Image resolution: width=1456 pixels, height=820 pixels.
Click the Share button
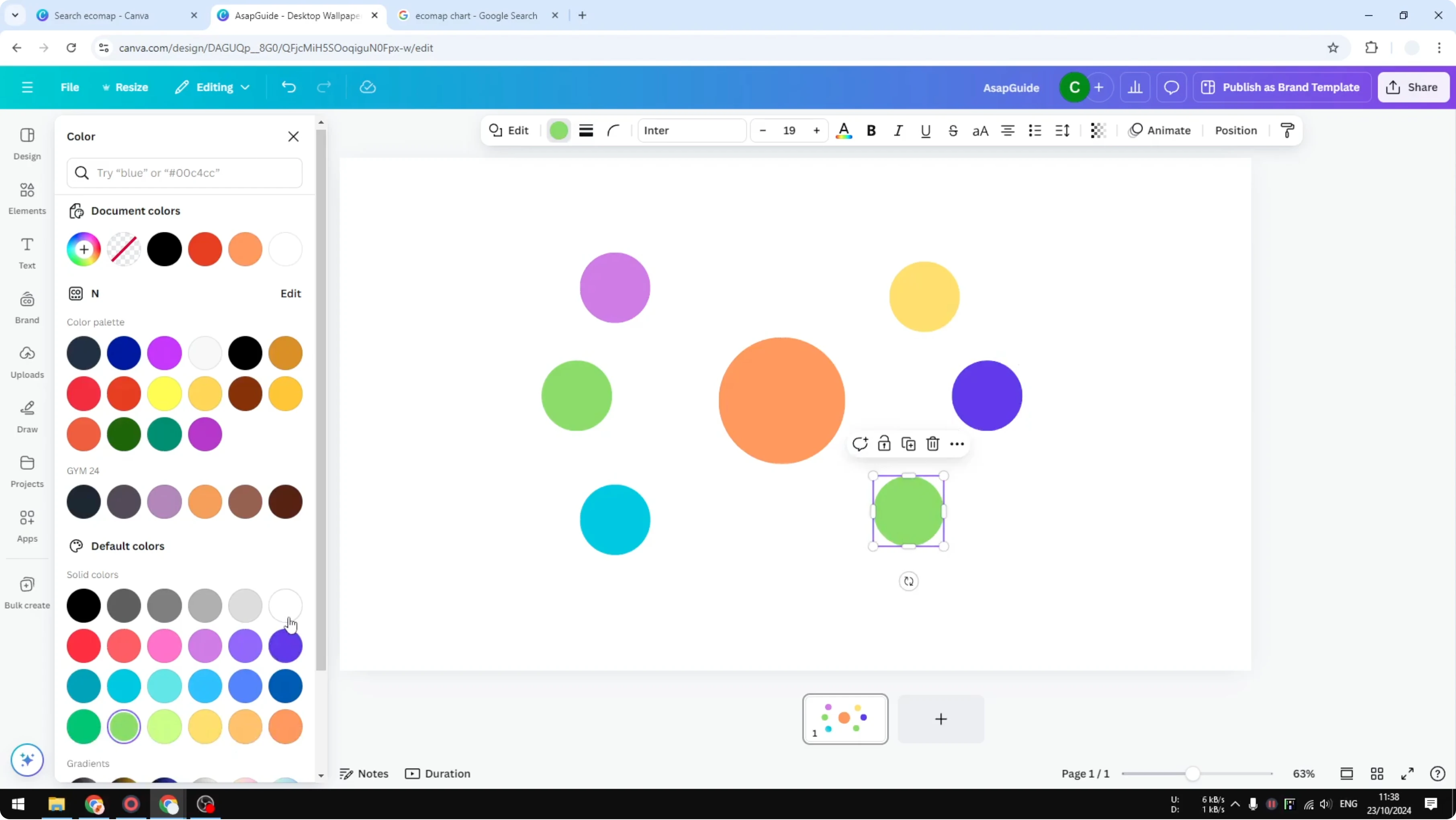(x=1413, y=87)
